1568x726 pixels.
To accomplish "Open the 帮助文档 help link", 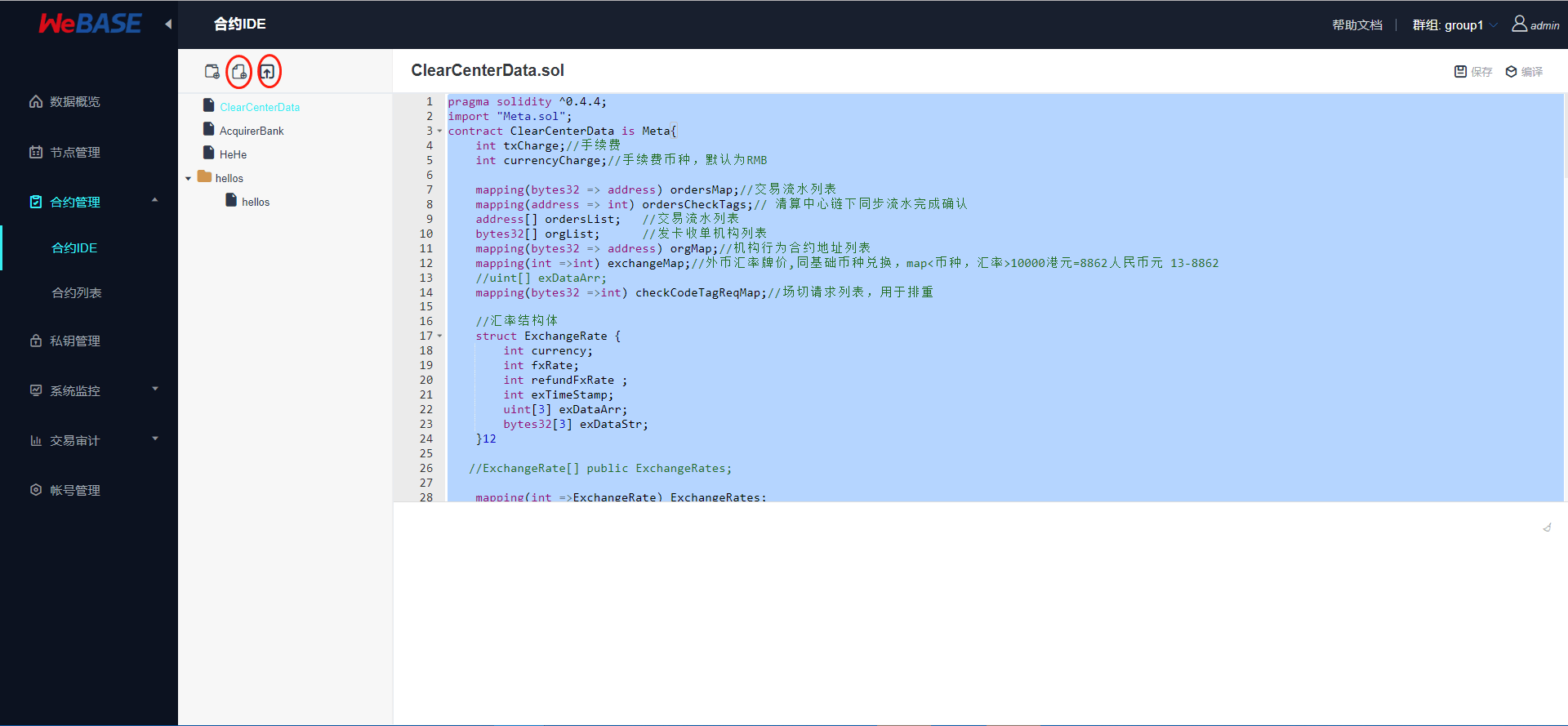I will pyautogui.click(x=1356, y=25).
